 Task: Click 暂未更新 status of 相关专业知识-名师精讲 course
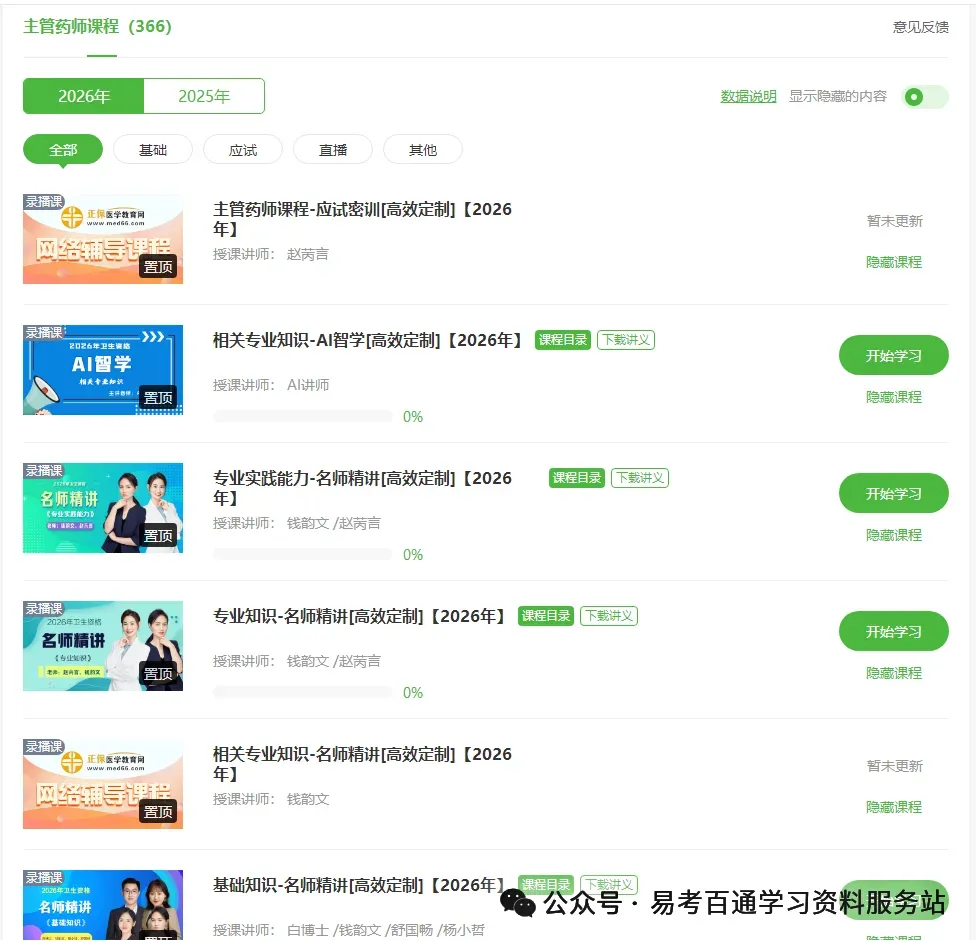tap(894, 766)
